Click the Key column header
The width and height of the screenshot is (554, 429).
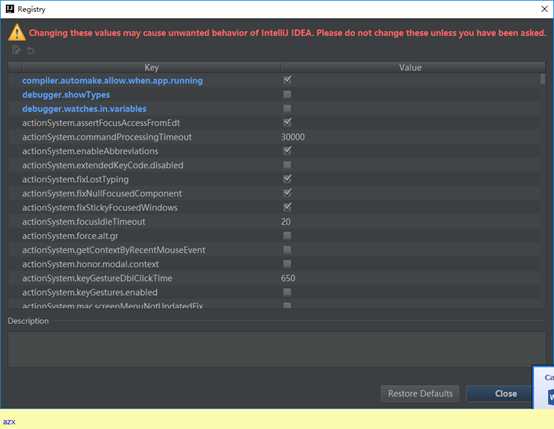151,67
